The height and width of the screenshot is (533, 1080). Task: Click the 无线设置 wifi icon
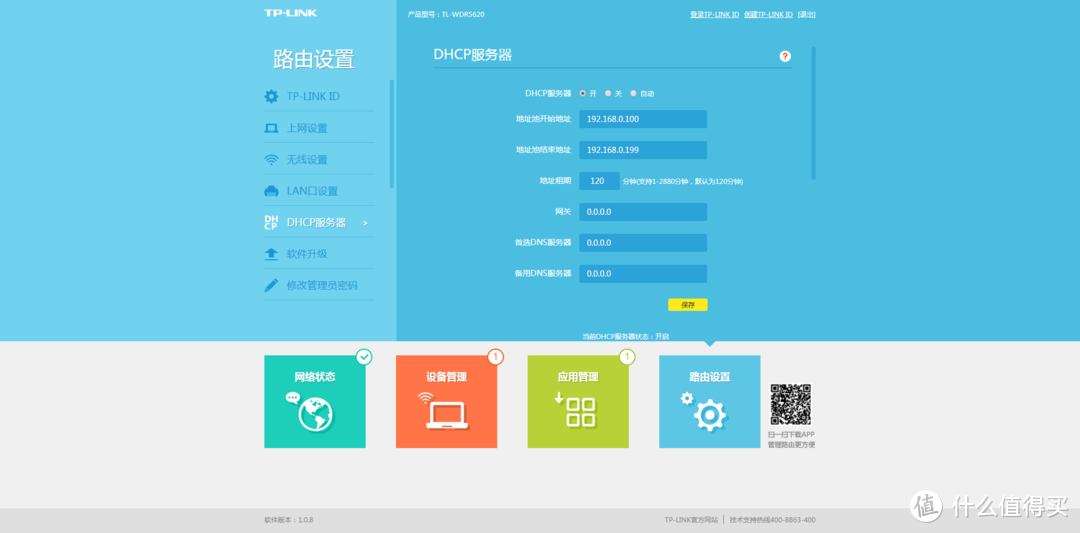pyautogui.click(x=271, y=160)
